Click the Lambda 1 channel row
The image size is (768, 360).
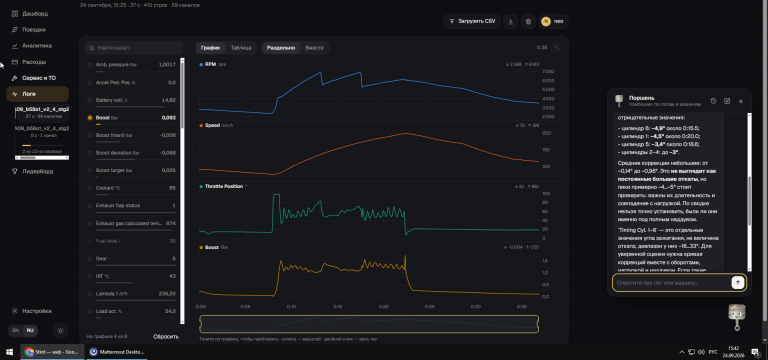tap(132, 294)
